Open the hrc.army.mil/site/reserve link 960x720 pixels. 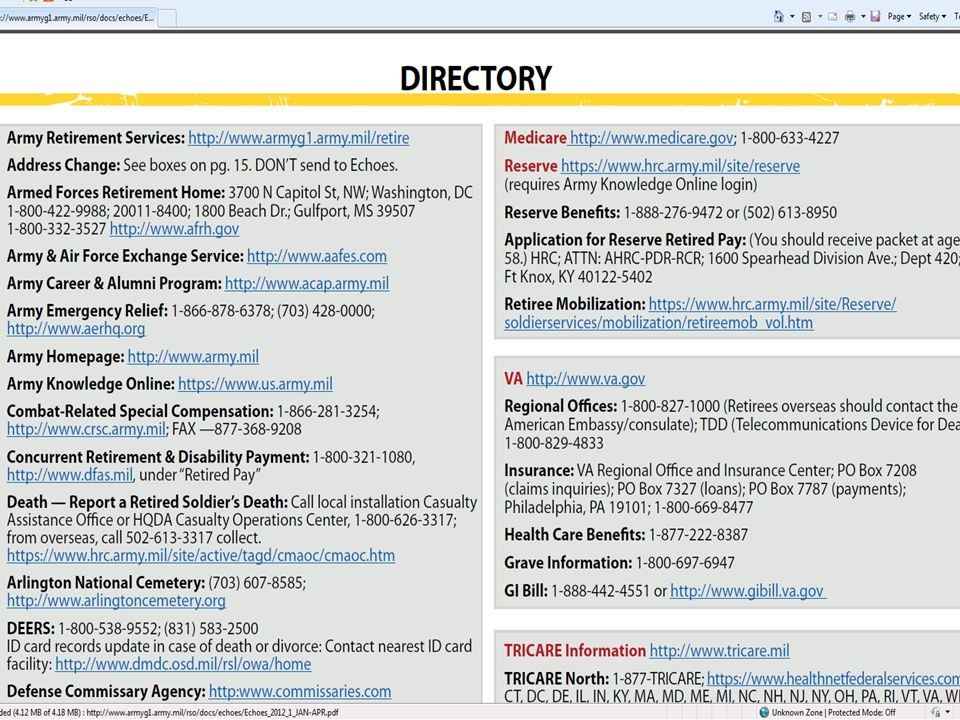[x=680, y=166]
